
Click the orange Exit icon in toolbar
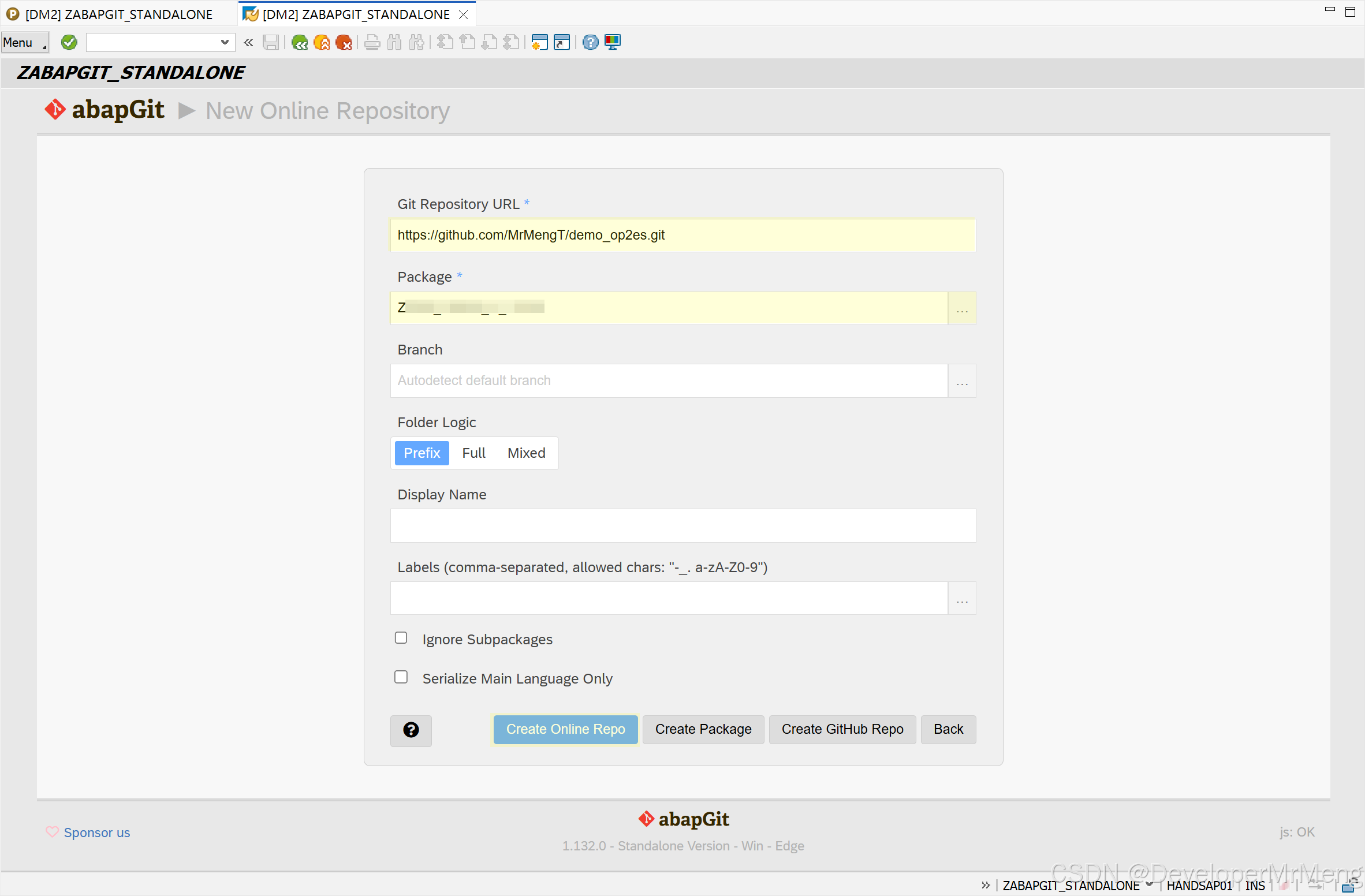[x=322, y=42]
